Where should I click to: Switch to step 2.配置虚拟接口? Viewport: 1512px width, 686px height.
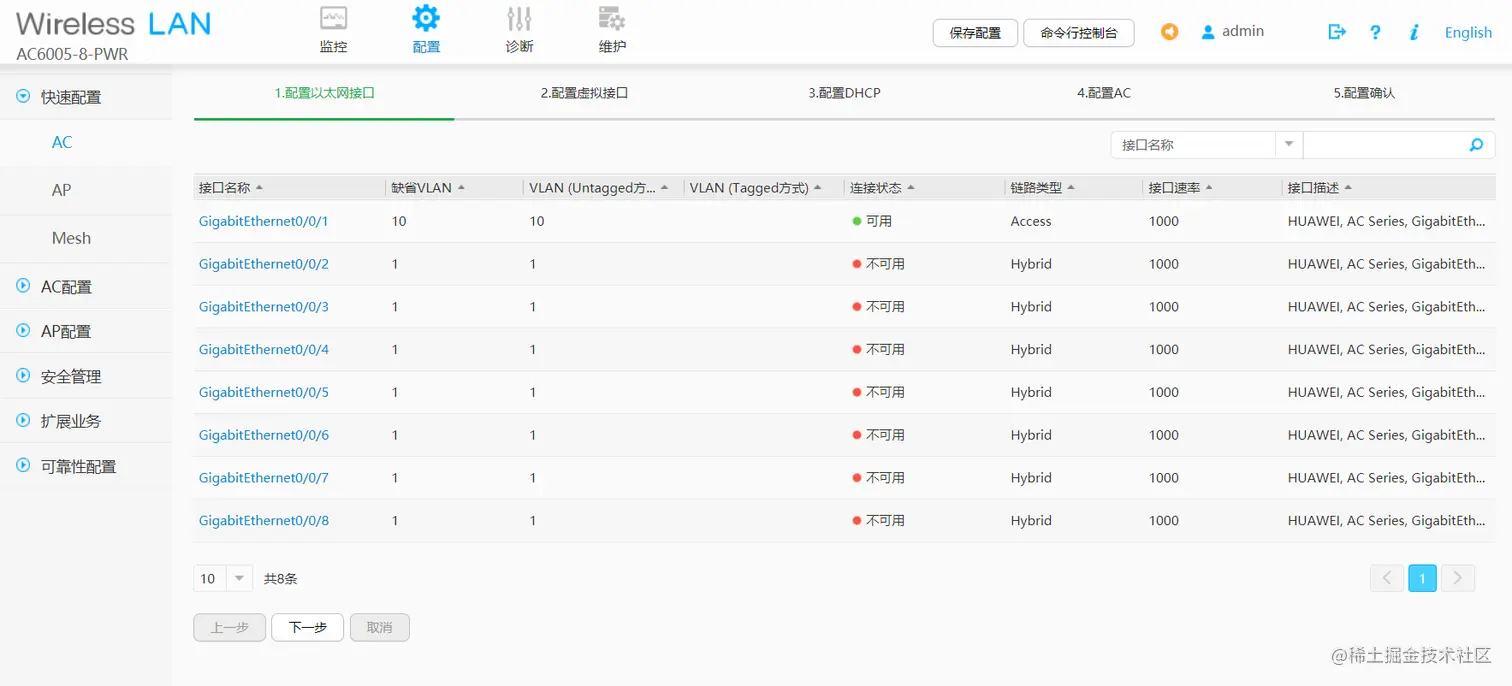coord(584,93)
